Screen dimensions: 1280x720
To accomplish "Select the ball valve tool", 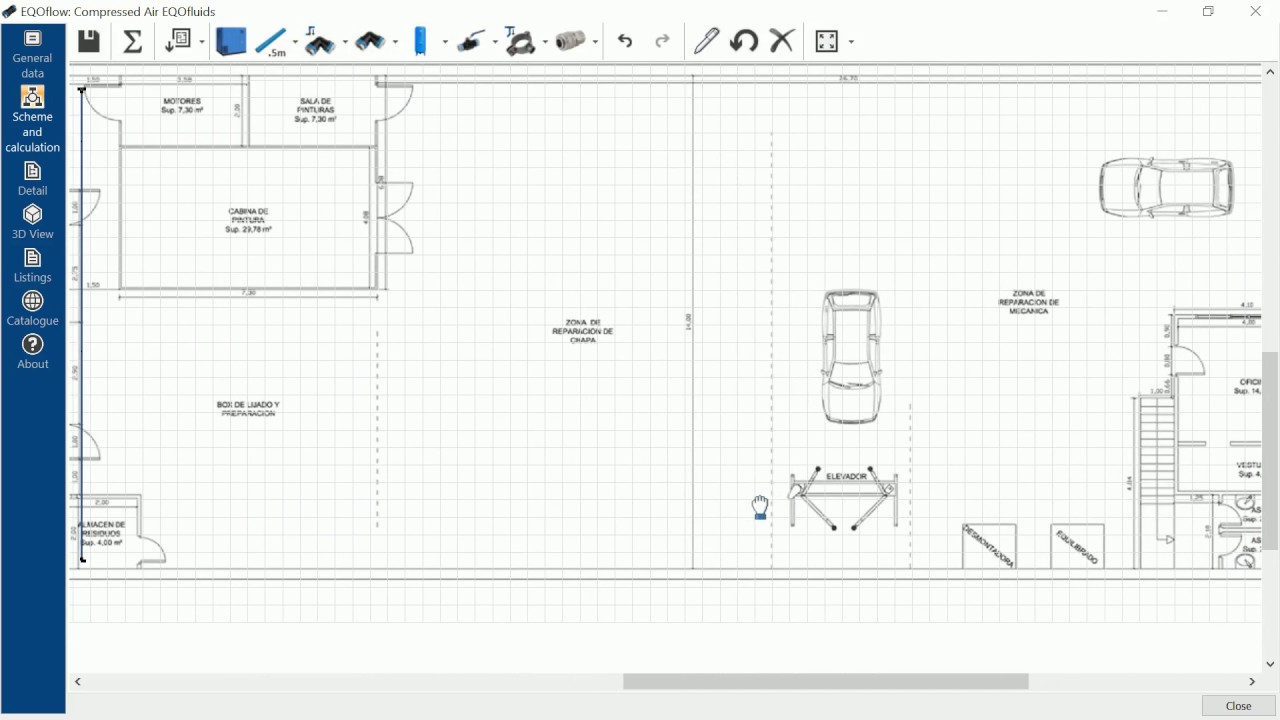I will point(471,41).
